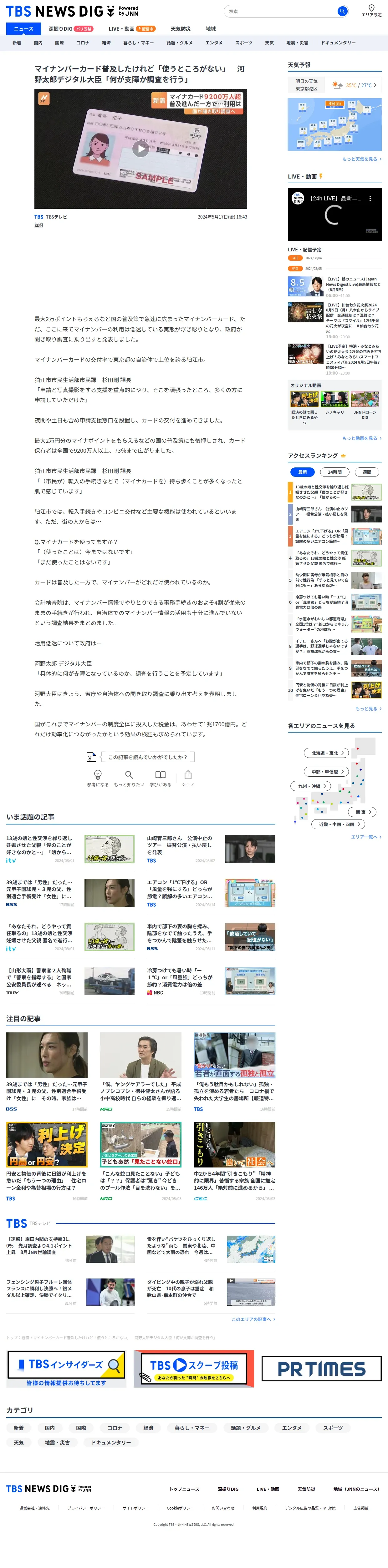Focus the 検索 search field
Viewport: 388px width, 1568px height.
pos(280,11)
